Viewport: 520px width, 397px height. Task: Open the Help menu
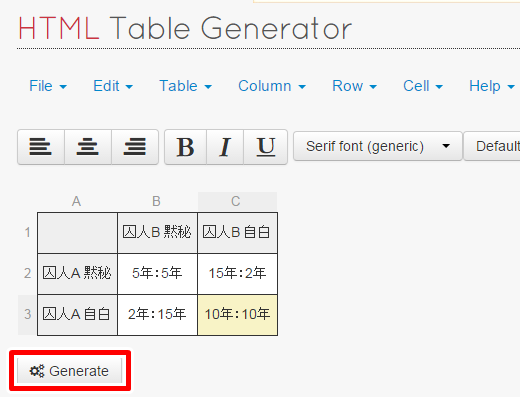[x=492, y=86]
